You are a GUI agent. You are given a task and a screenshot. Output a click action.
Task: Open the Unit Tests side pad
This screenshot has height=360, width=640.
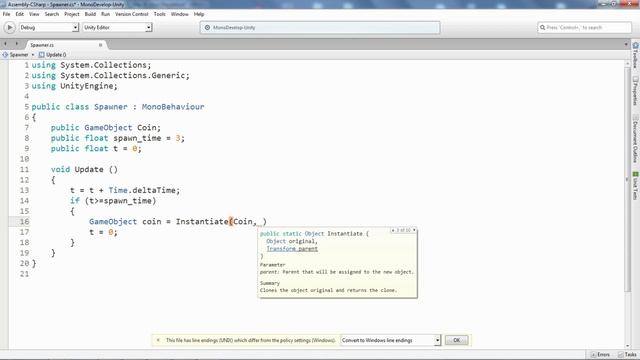point(636,186)
